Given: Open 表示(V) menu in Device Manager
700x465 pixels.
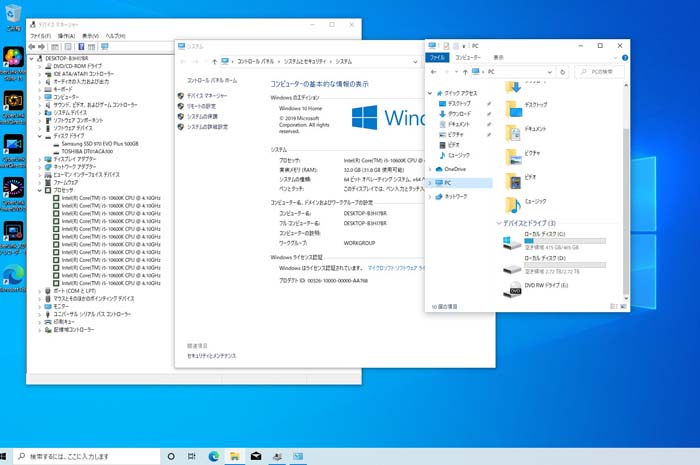Looking at the screenshot, I should (90, 36).
